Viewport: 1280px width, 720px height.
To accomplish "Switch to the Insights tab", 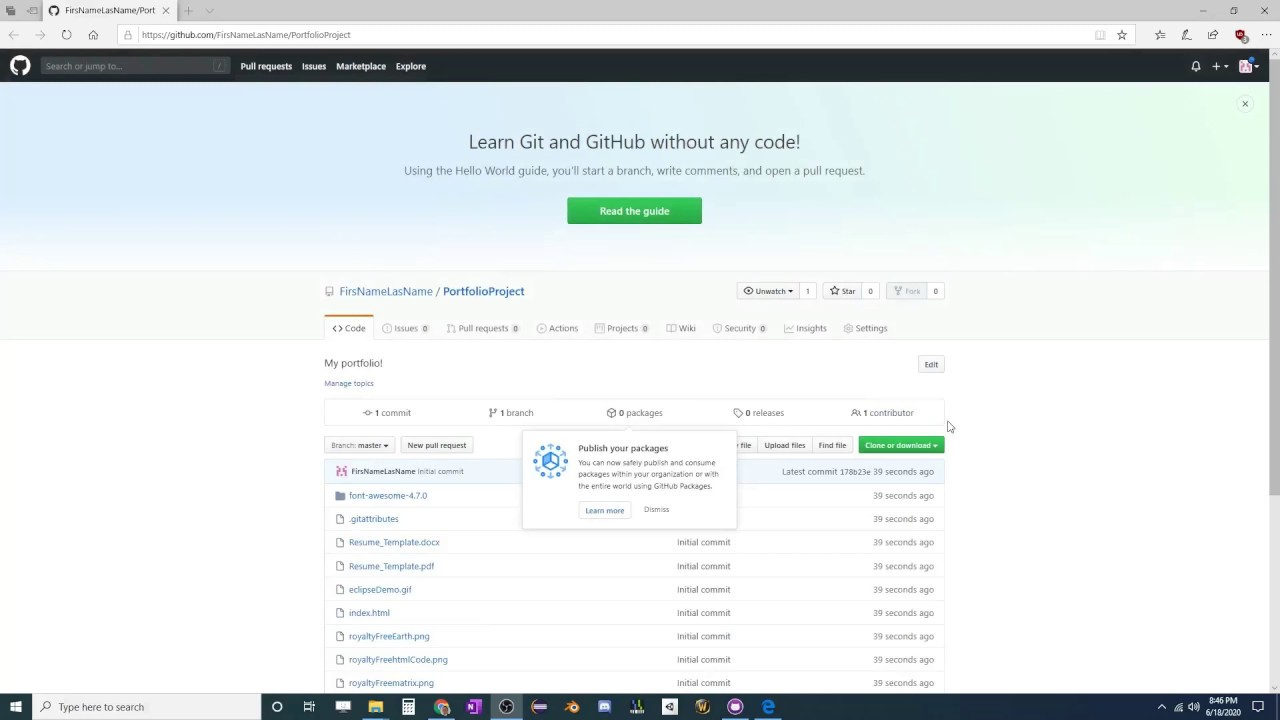I will (x=805, y=328).
